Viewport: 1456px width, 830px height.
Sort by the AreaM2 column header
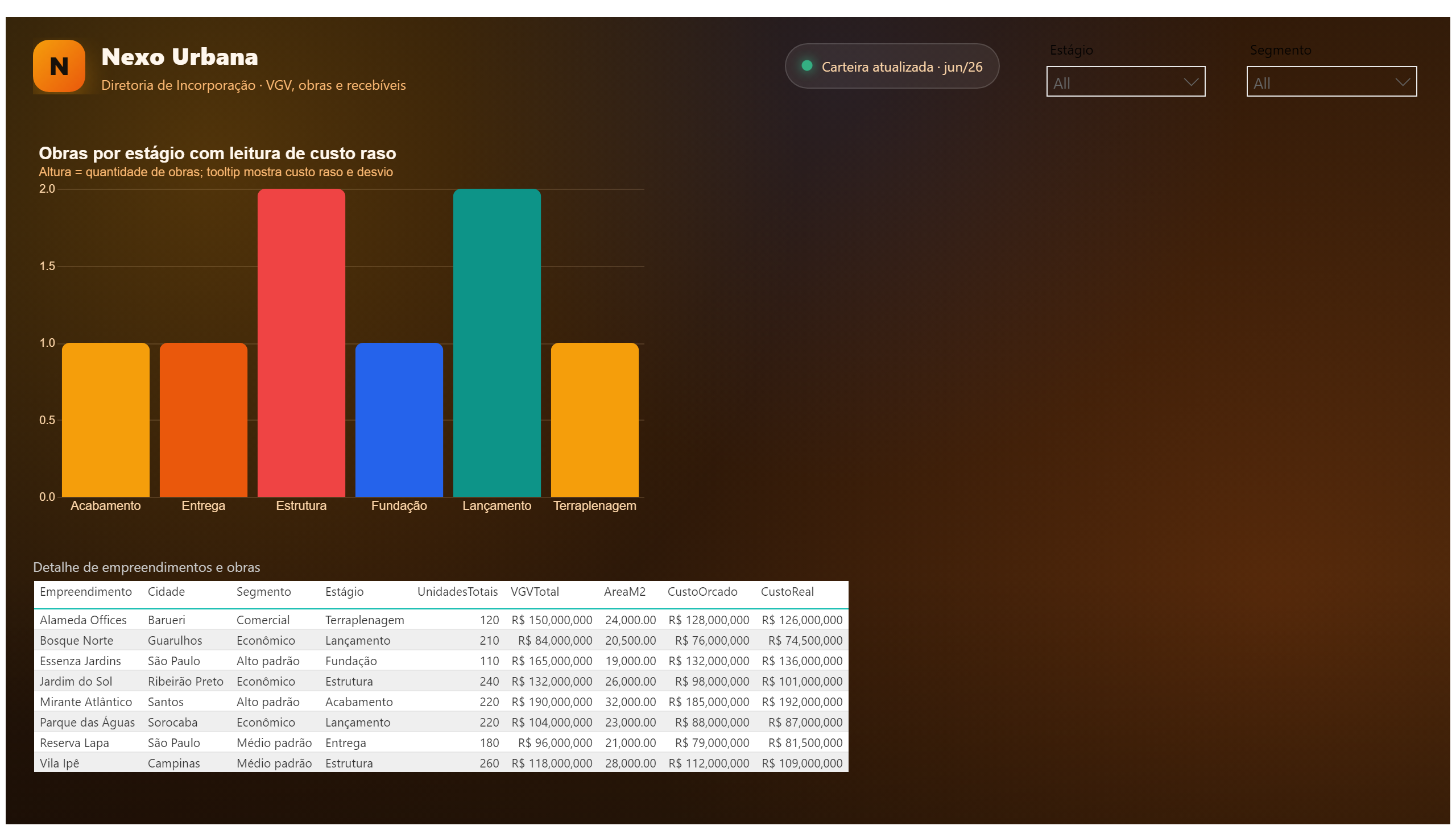[x=624, y=592]
